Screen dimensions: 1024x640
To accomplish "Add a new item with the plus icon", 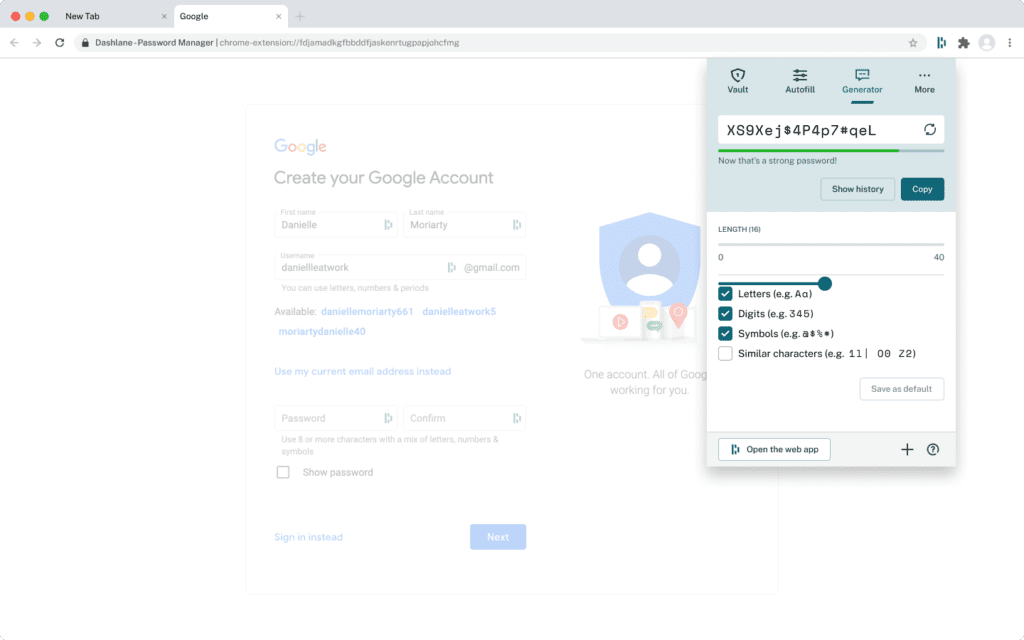I will pos(907,449).
